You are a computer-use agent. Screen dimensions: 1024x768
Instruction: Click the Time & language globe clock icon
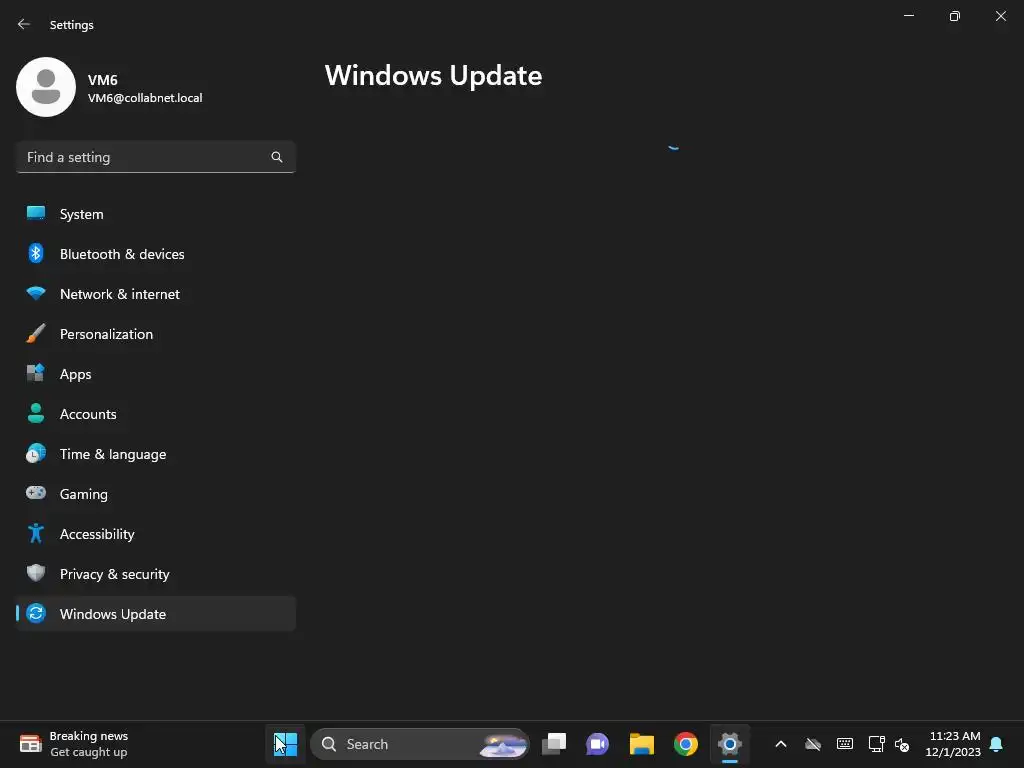[36, 453]
